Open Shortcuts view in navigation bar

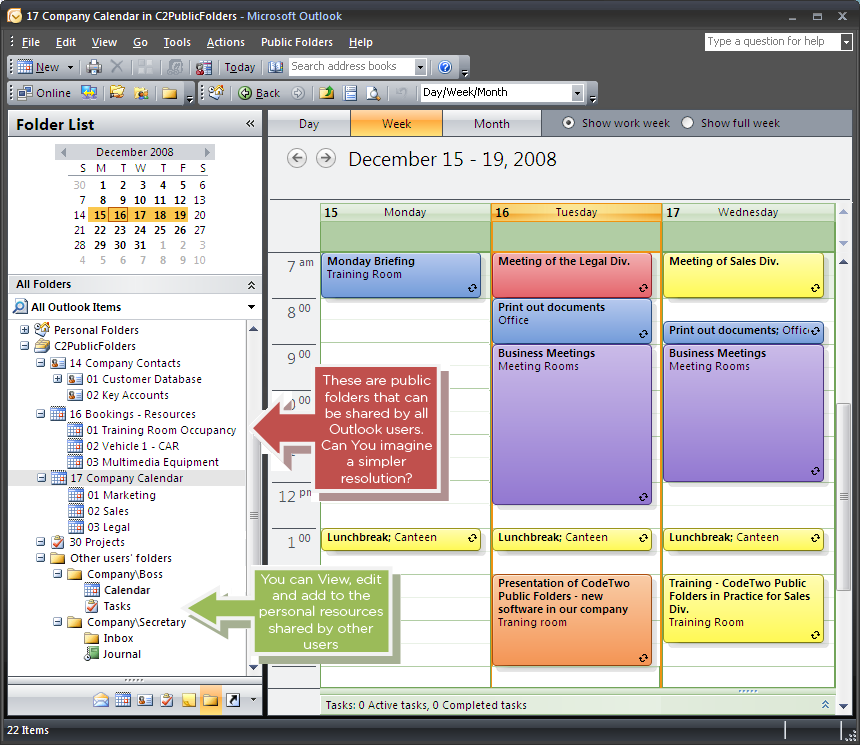point(233,700)
